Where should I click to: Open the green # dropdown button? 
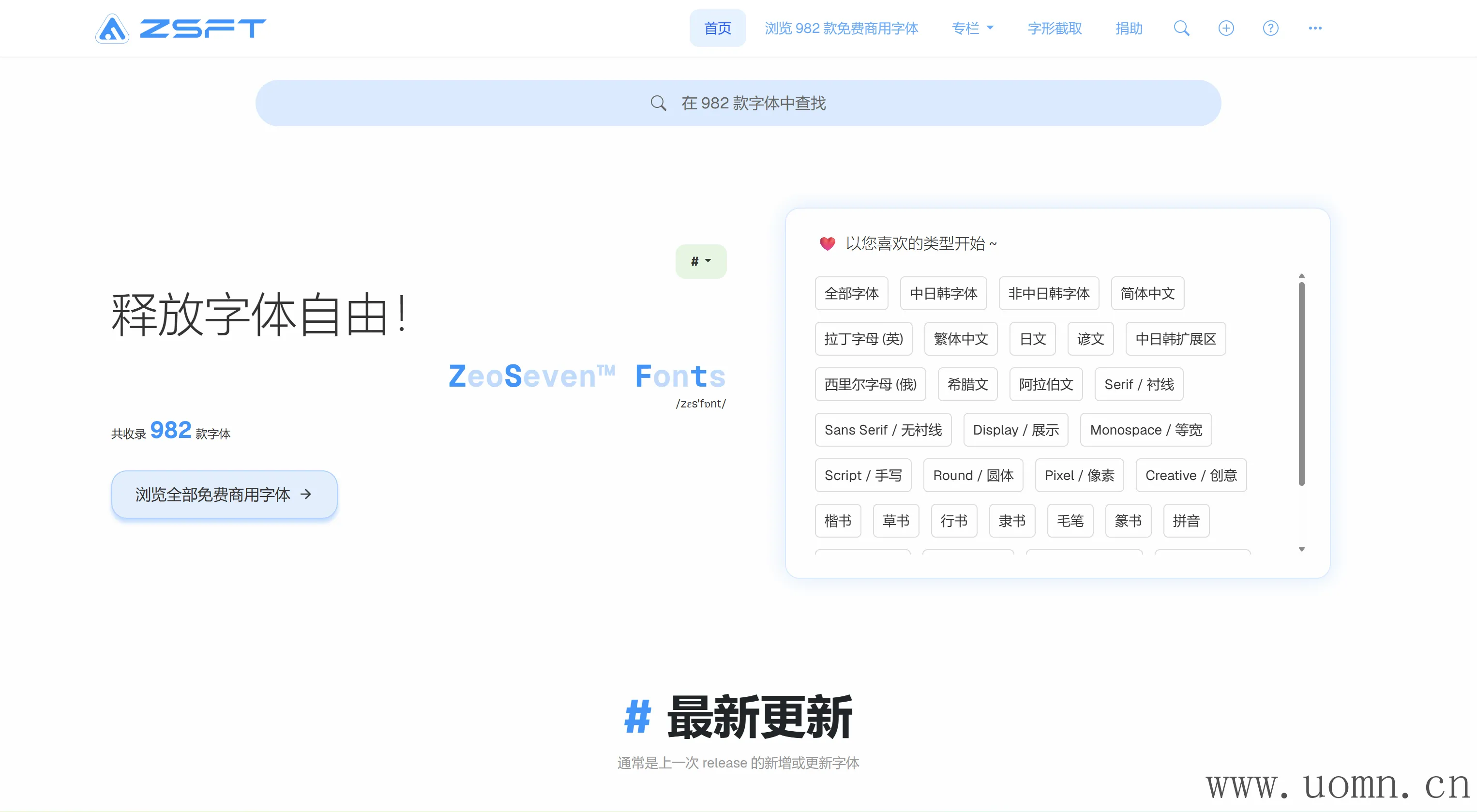click(x=701, y=261)
